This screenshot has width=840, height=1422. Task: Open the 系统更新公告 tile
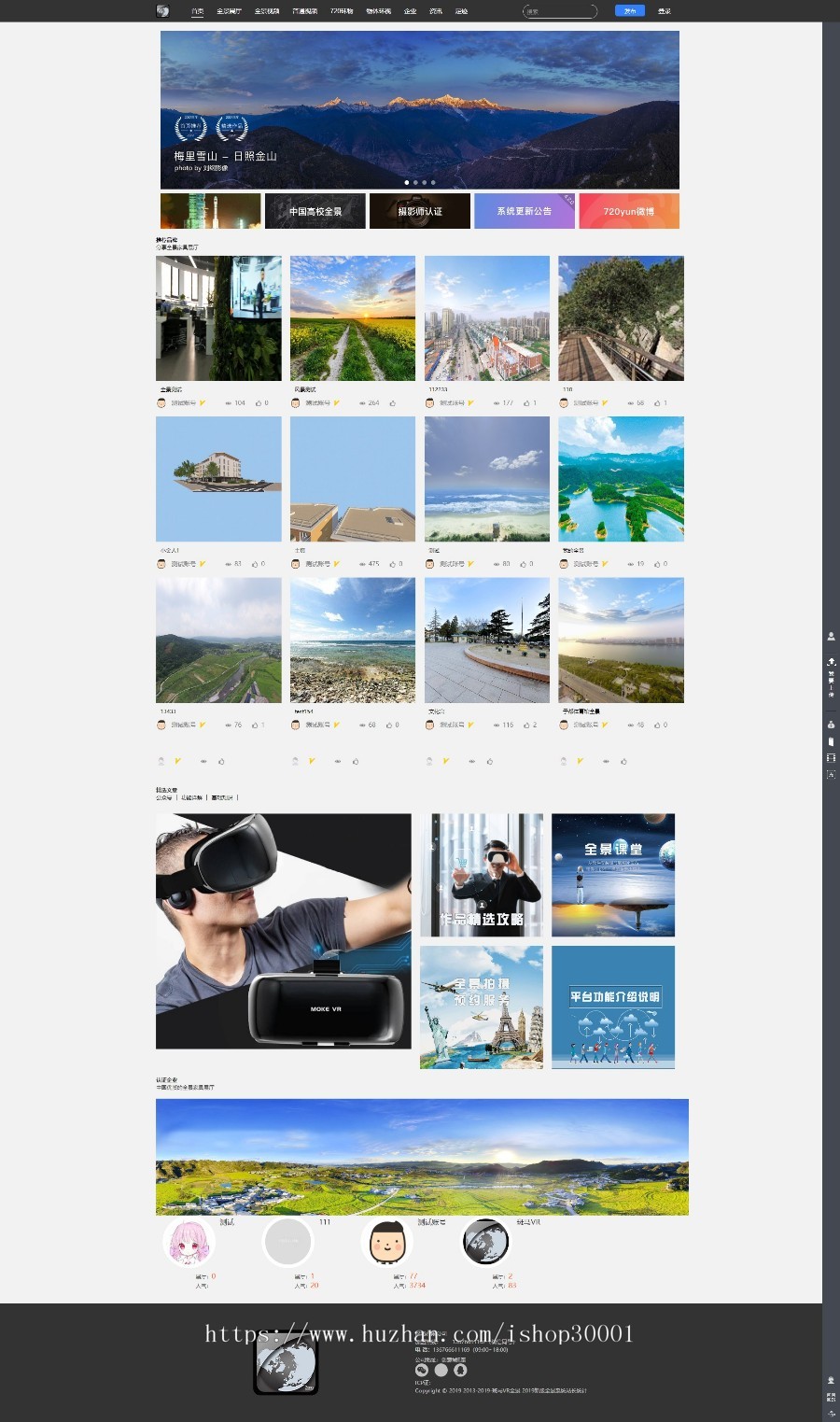[x=525, y=211]
